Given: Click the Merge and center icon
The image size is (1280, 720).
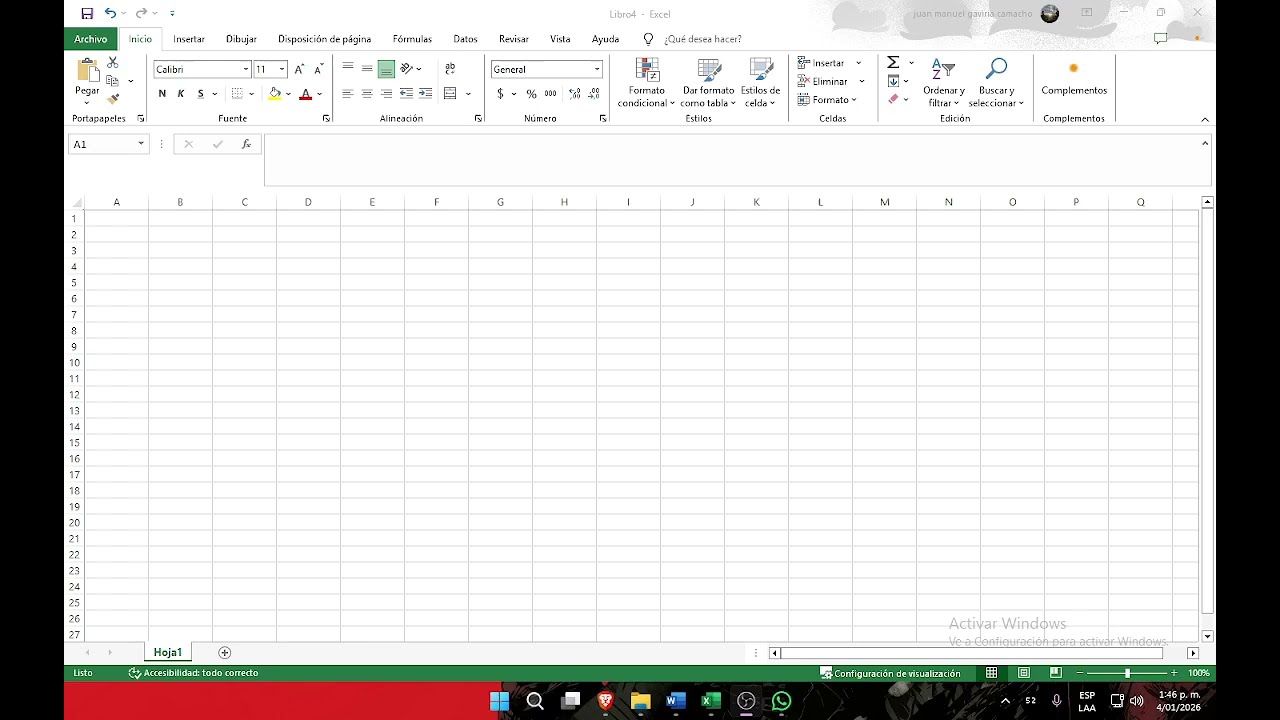Looking at the screenshot, I should [x=450, y=94].
